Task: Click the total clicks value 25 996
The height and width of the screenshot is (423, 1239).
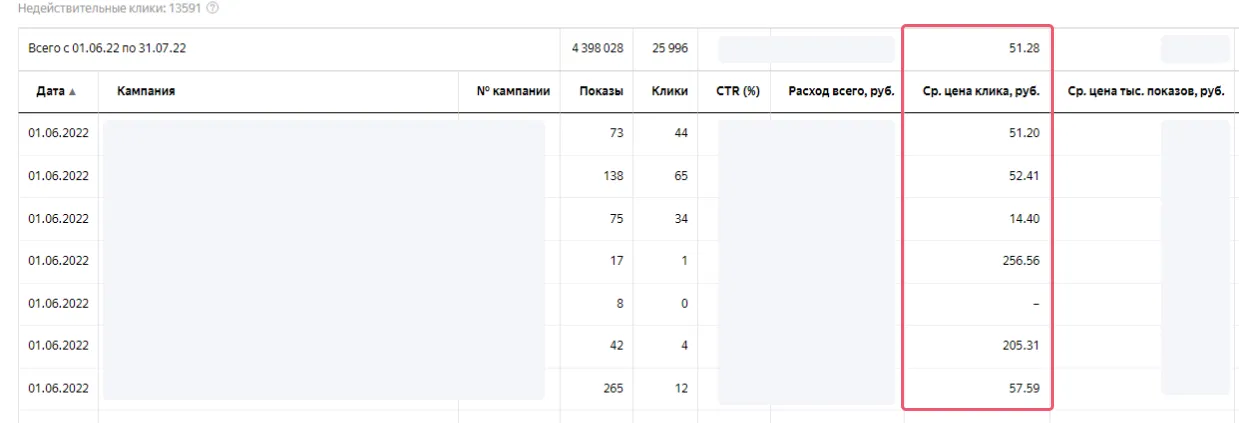Action: tap(669, 49)
